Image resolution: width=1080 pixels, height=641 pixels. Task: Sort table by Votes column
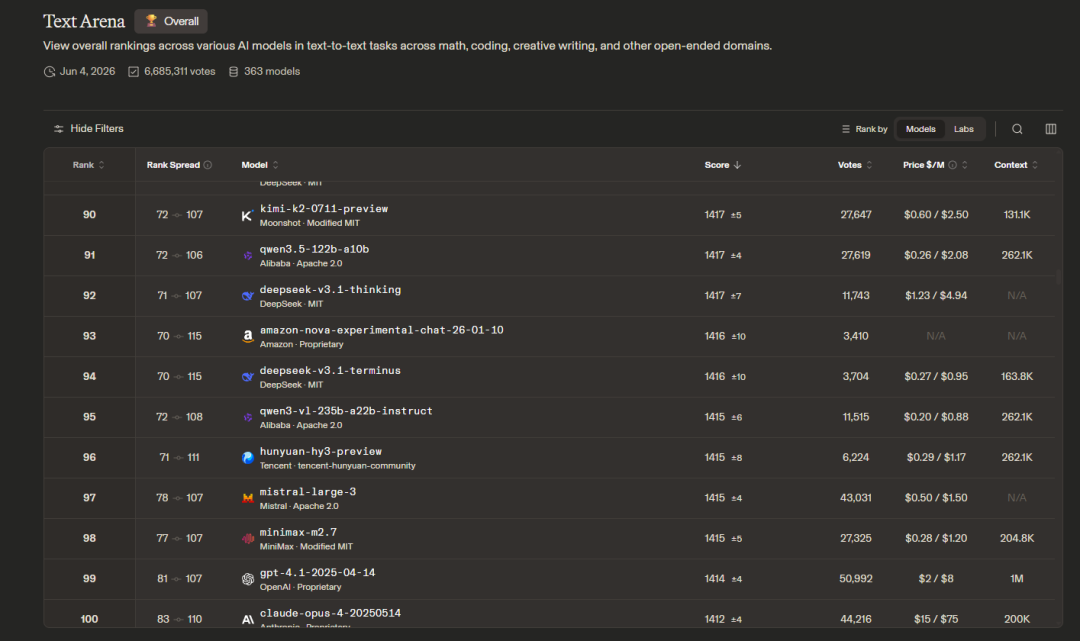pyautogui.click(x=855, y=165)
